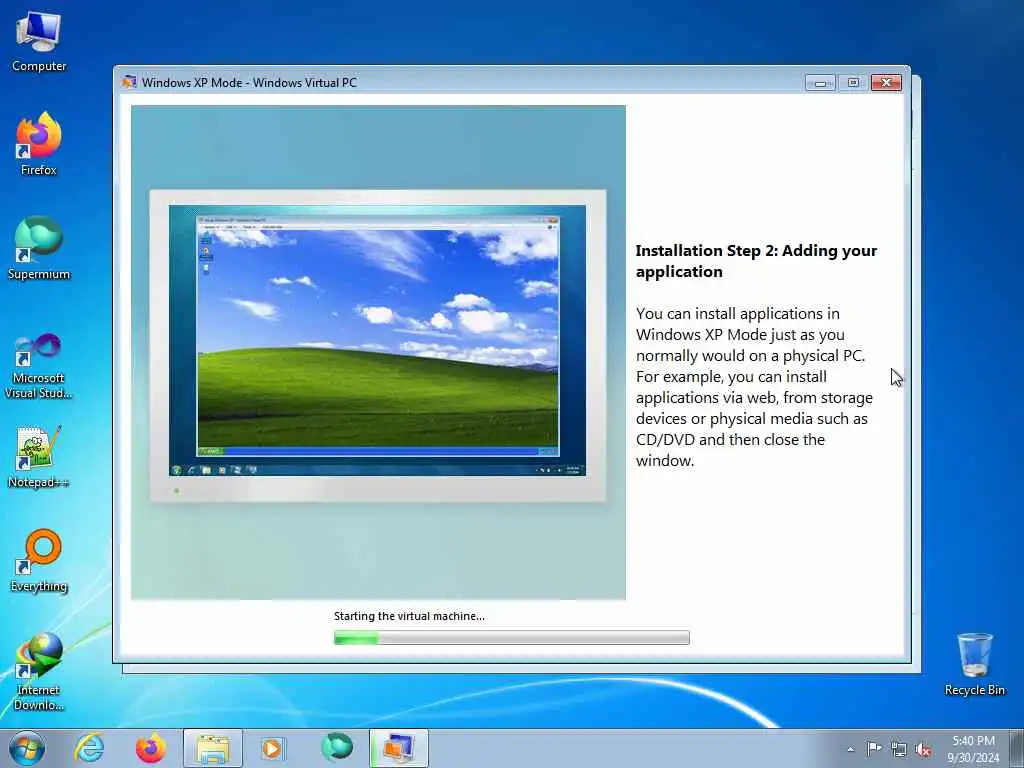Click the virtual machine startup progress bar
Image resolution: width=1024 pixels, height=768 pixels.
[x=511, y=637]
